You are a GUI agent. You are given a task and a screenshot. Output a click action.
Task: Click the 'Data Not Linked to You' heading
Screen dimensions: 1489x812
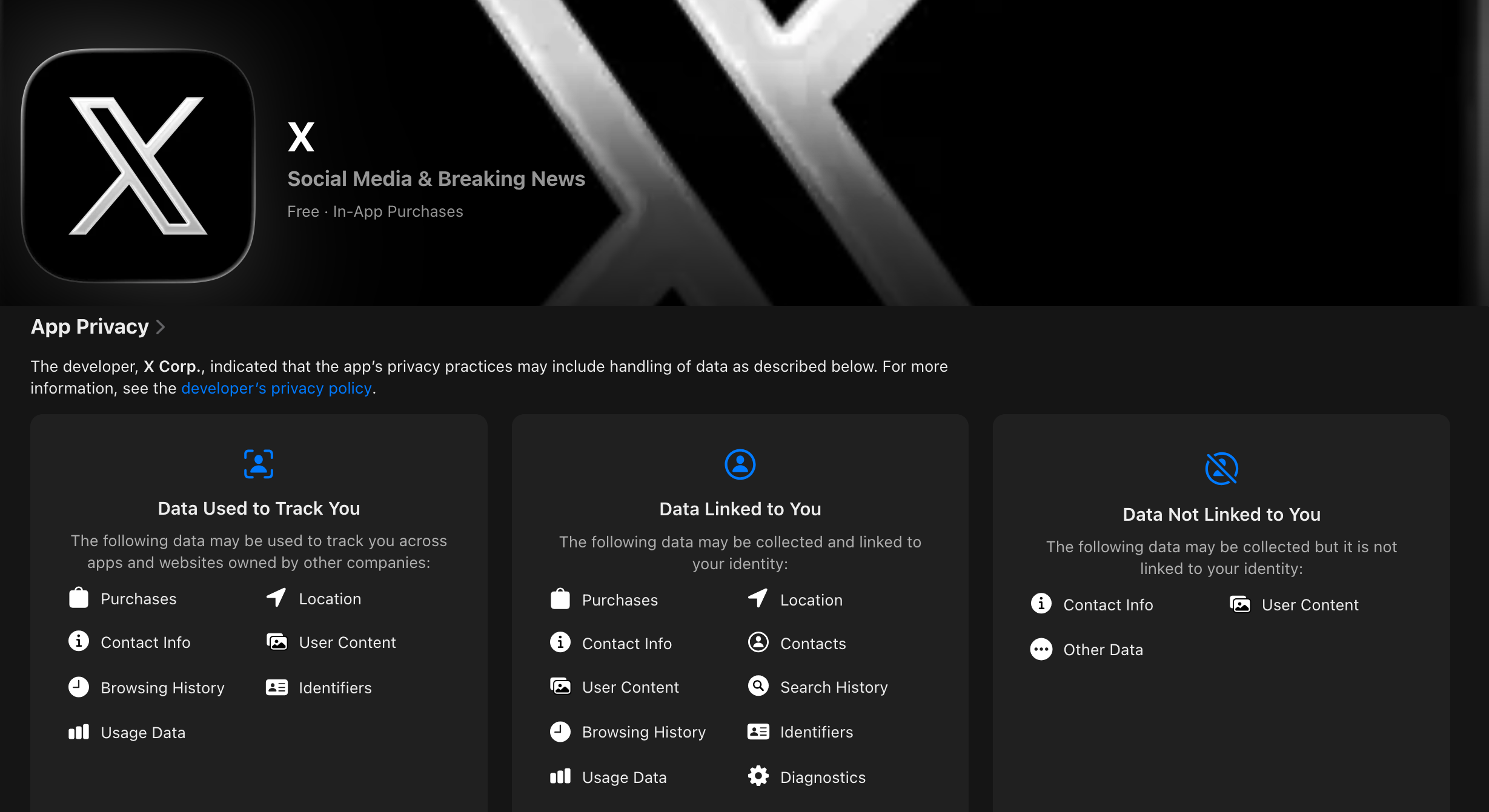point(1221,515)
